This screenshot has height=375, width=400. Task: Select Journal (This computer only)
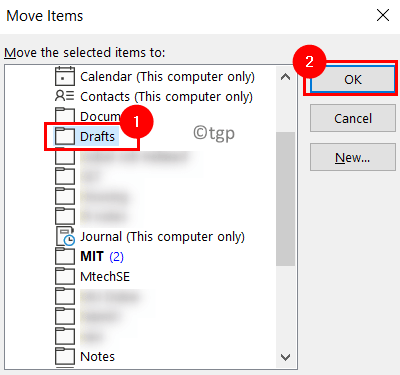tap(162, 237)
